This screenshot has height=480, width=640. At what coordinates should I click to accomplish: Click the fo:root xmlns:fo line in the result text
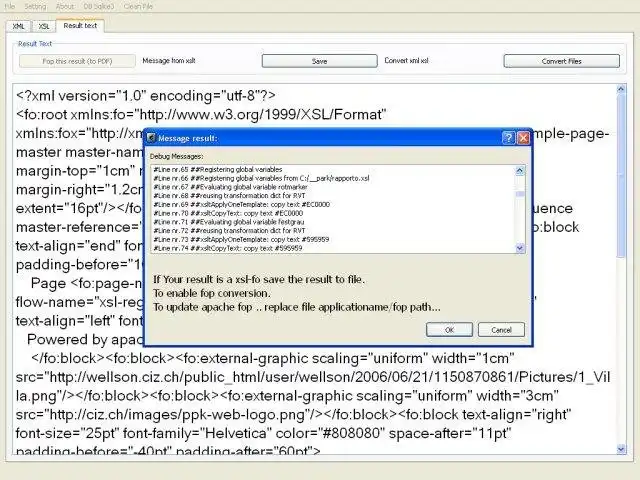tap(201, 115)
